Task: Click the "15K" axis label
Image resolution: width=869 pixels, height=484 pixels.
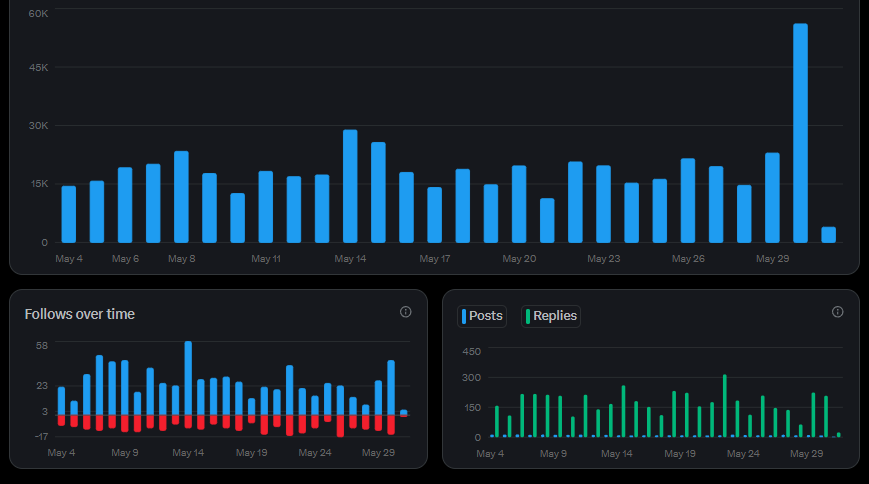Action: 39,184
